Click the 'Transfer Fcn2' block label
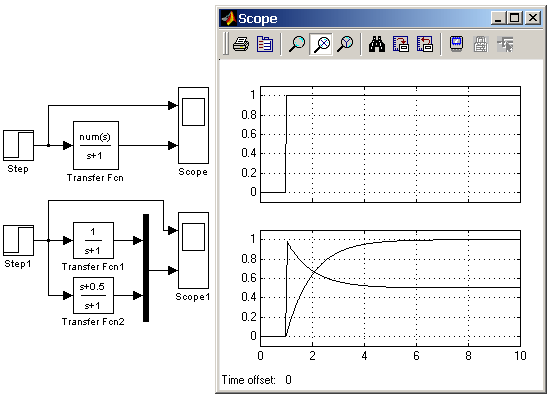Image resolution: width=550 pixels, height=399 pixels. pos(93,322)
